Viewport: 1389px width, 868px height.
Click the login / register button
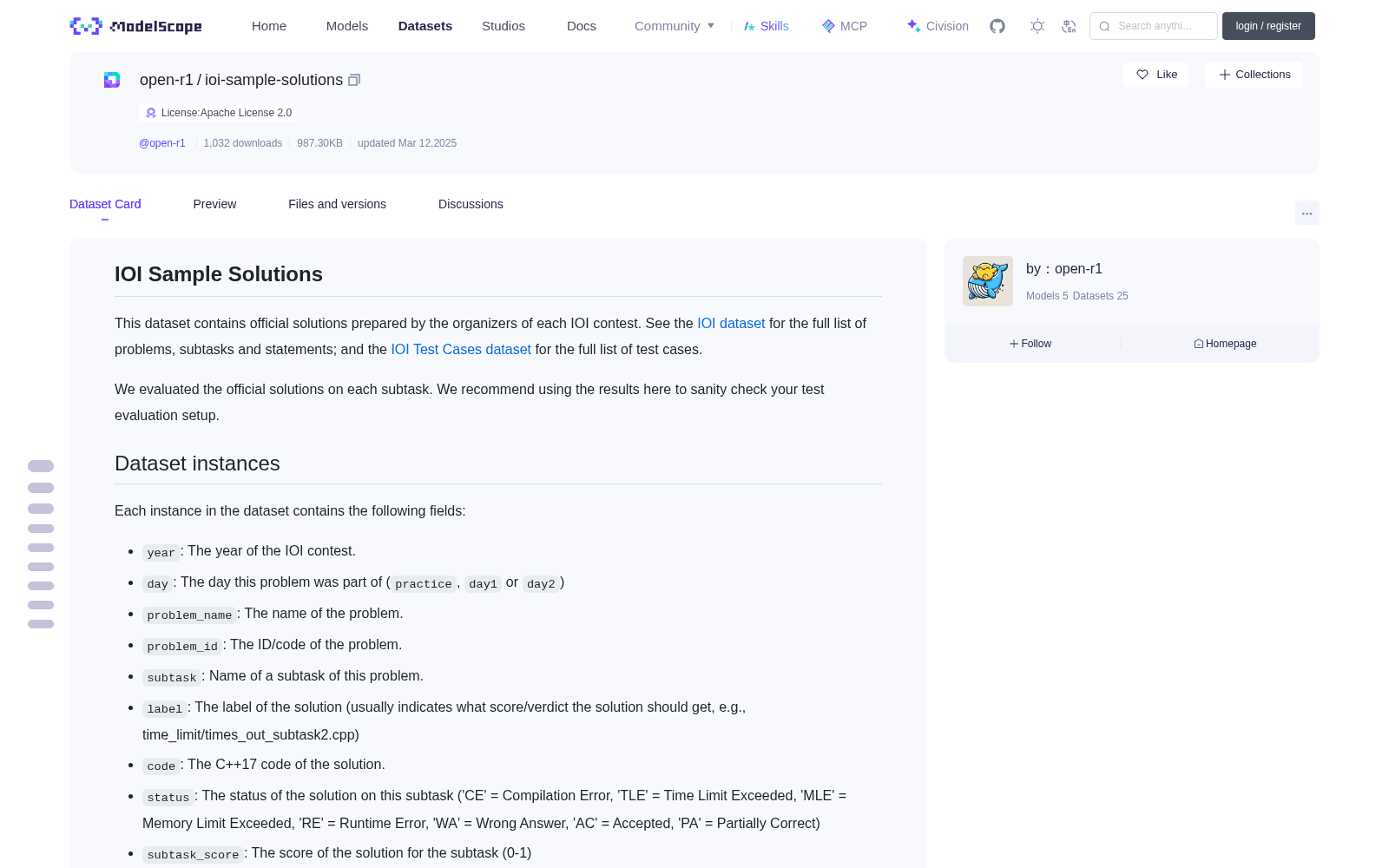[1268, 26]
